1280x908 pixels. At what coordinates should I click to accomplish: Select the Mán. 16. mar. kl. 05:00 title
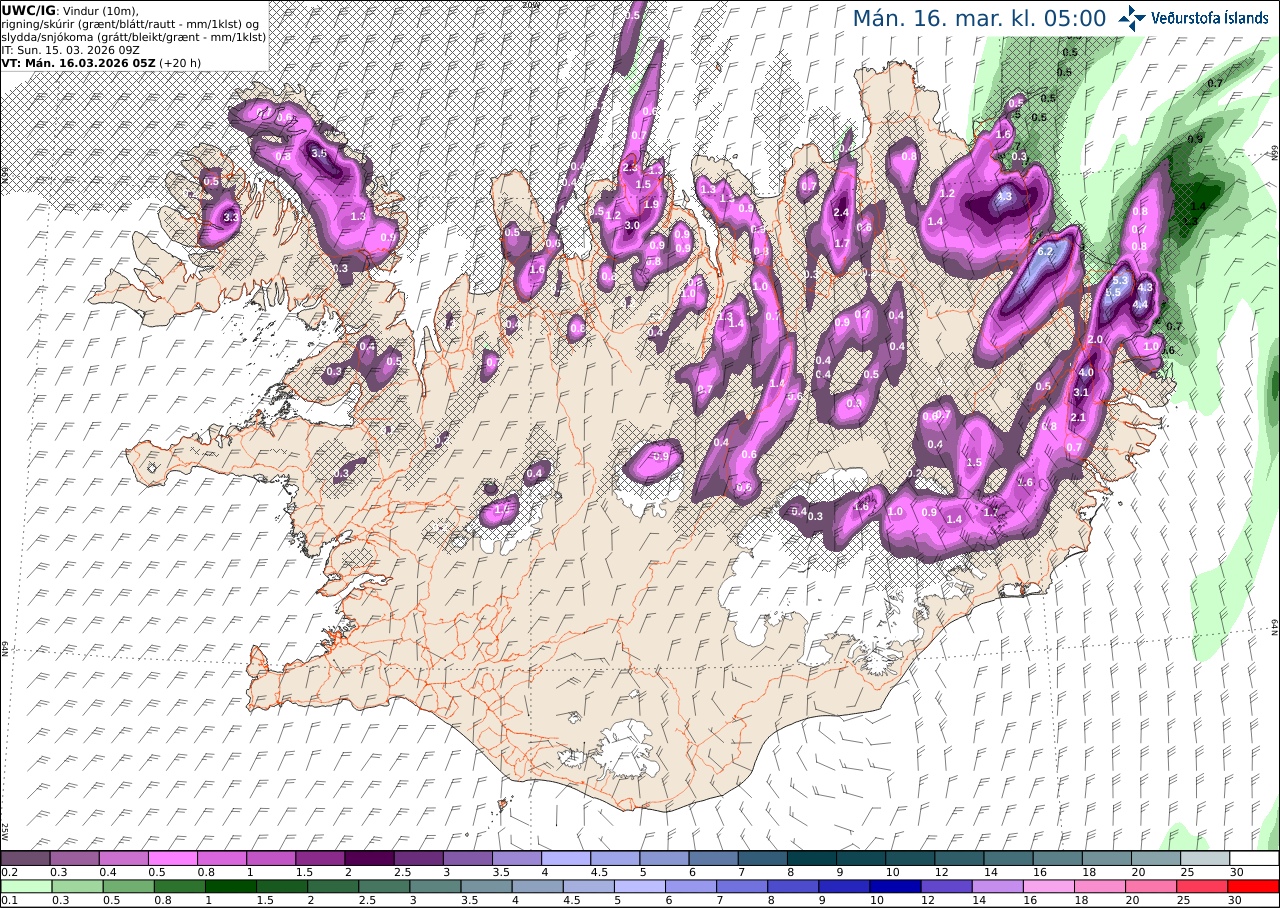(979, 18)
